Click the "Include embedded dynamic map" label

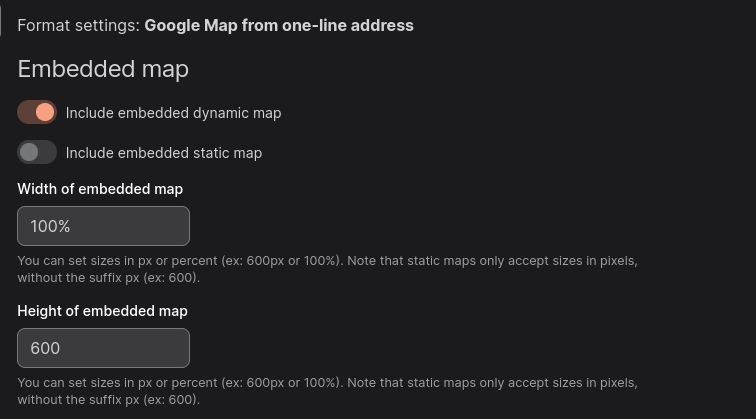pyautogui.click(x=173, y=113)
